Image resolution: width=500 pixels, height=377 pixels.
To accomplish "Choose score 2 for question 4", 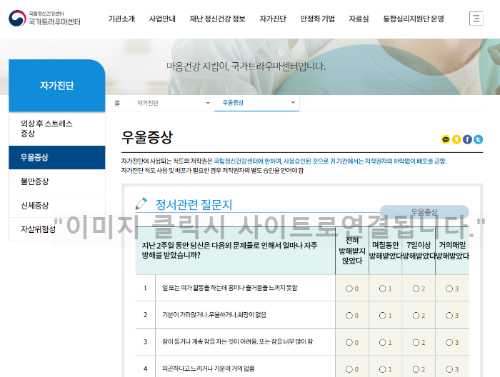I will tap(416, 369).
